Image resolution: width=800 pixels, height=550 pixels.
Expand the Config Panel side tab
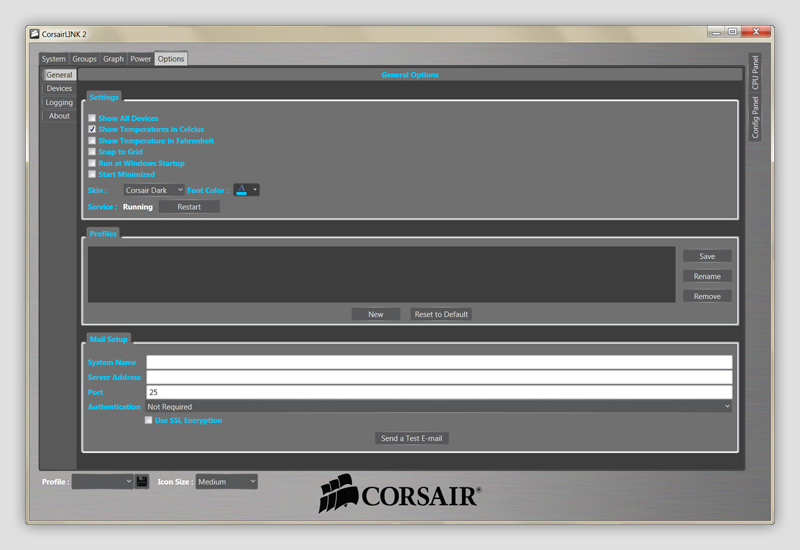pos(755,117)
